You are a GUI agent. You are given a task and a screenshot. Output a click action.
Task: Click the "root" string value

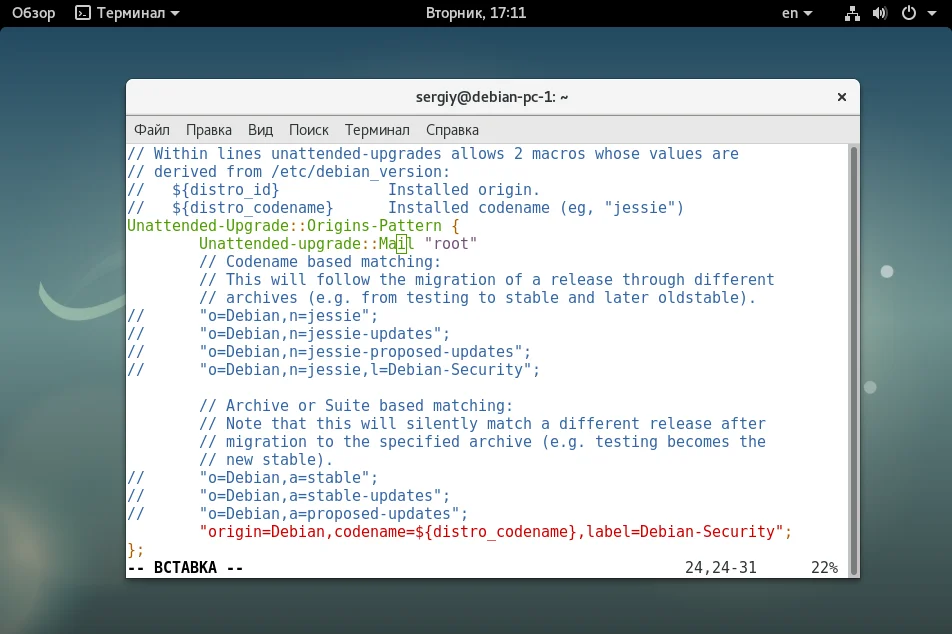(x=451, y=244)
